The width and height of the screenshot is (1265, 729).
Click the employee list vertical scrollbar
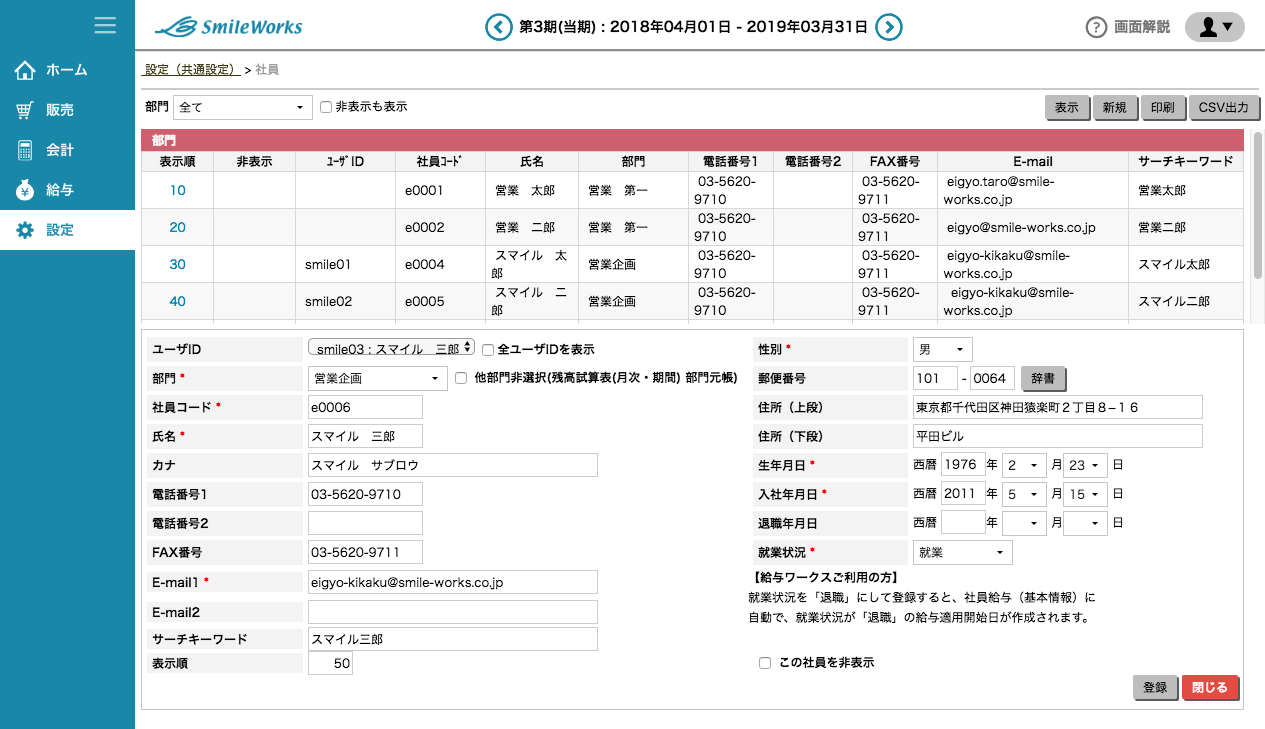[1258, 205]
